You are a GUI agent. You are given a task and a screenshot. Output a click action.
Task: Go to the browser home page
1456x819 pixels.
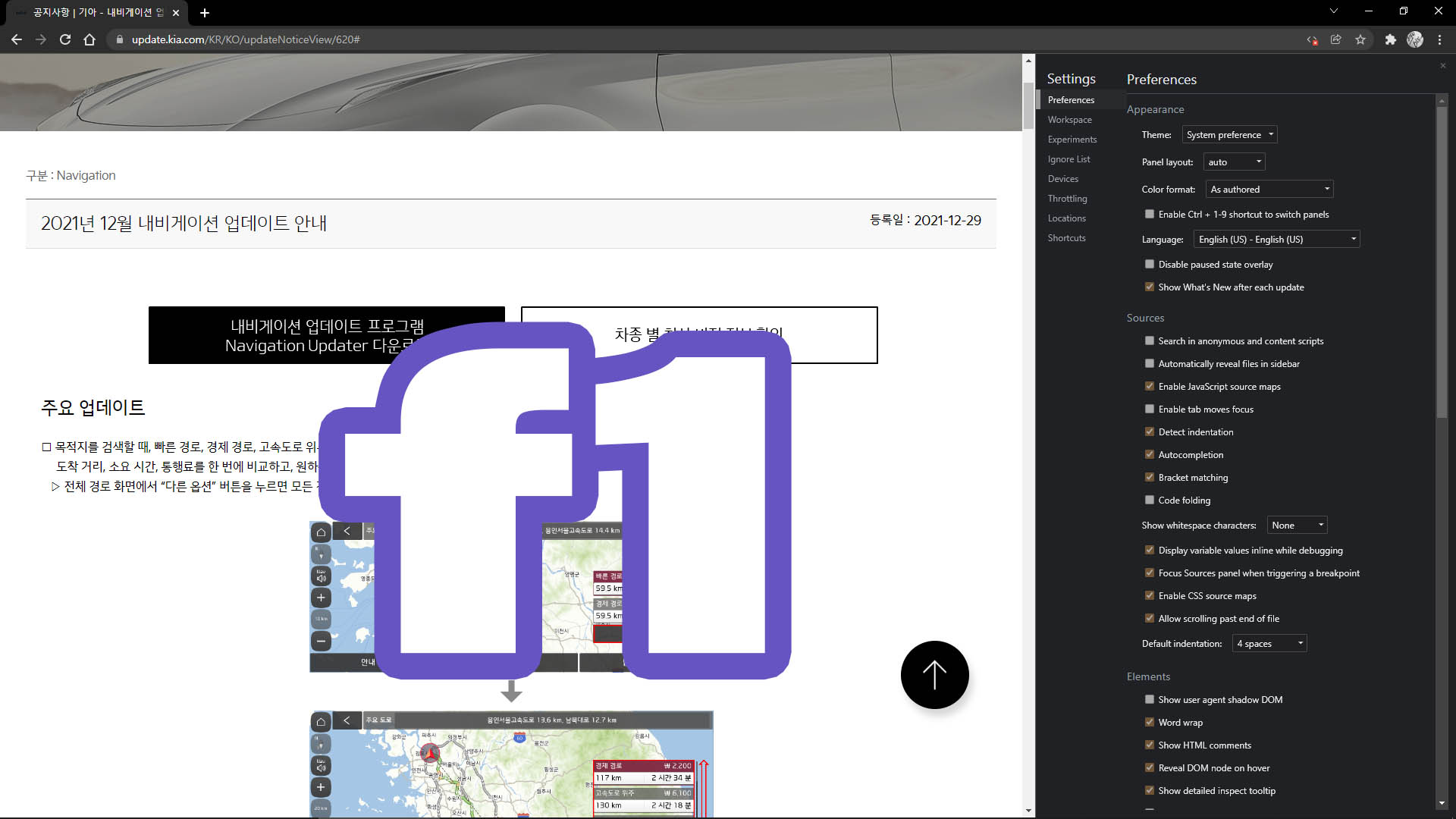tap(89, 39)
